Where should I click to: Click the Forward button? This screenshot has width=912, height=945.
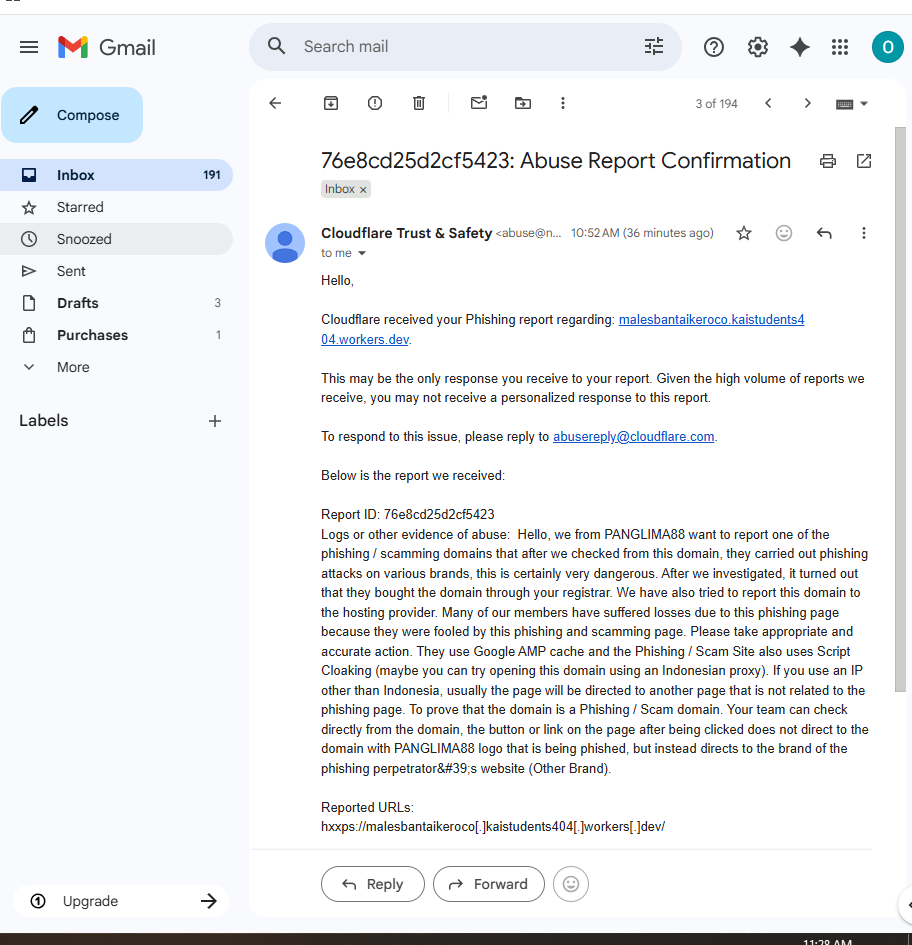(x=489, y=884)
